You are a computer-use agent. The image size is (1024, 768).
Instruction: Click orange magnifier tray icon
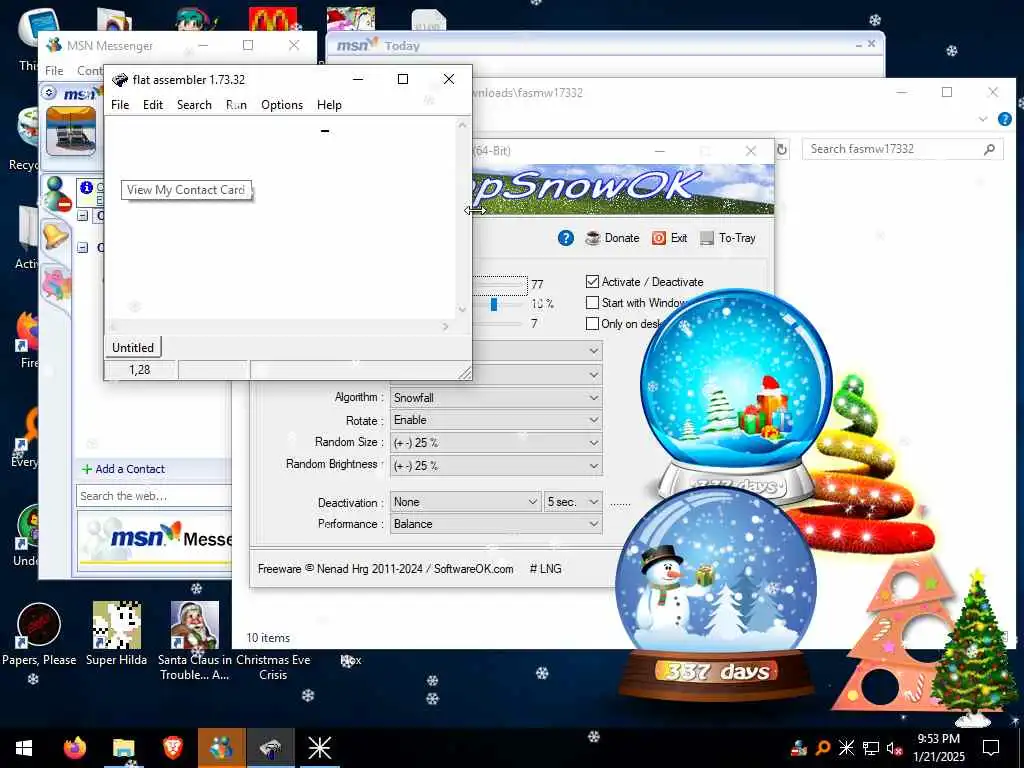point(823,748)
